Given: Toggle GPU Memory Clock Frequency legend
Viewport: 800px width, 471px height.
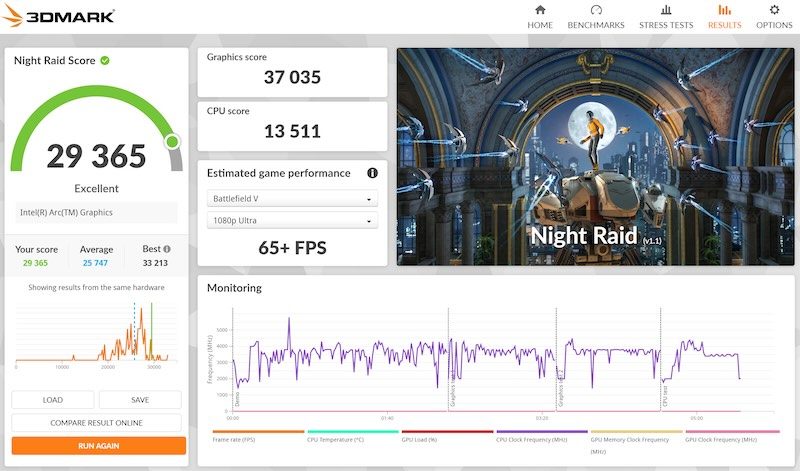Looking at the screenshot, I should tap(636, 442).
